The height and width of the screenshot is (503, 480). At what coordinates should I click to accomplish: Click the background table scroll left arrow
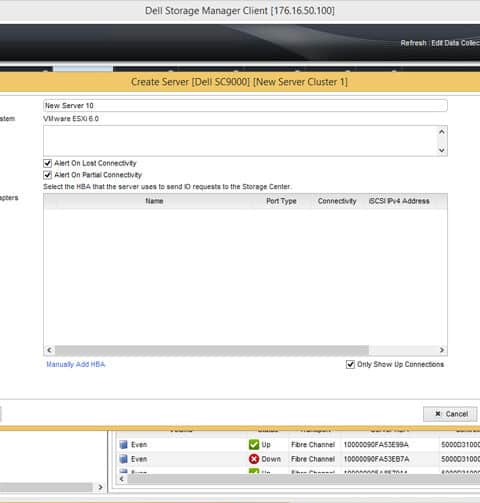click(x=122, y=479)
